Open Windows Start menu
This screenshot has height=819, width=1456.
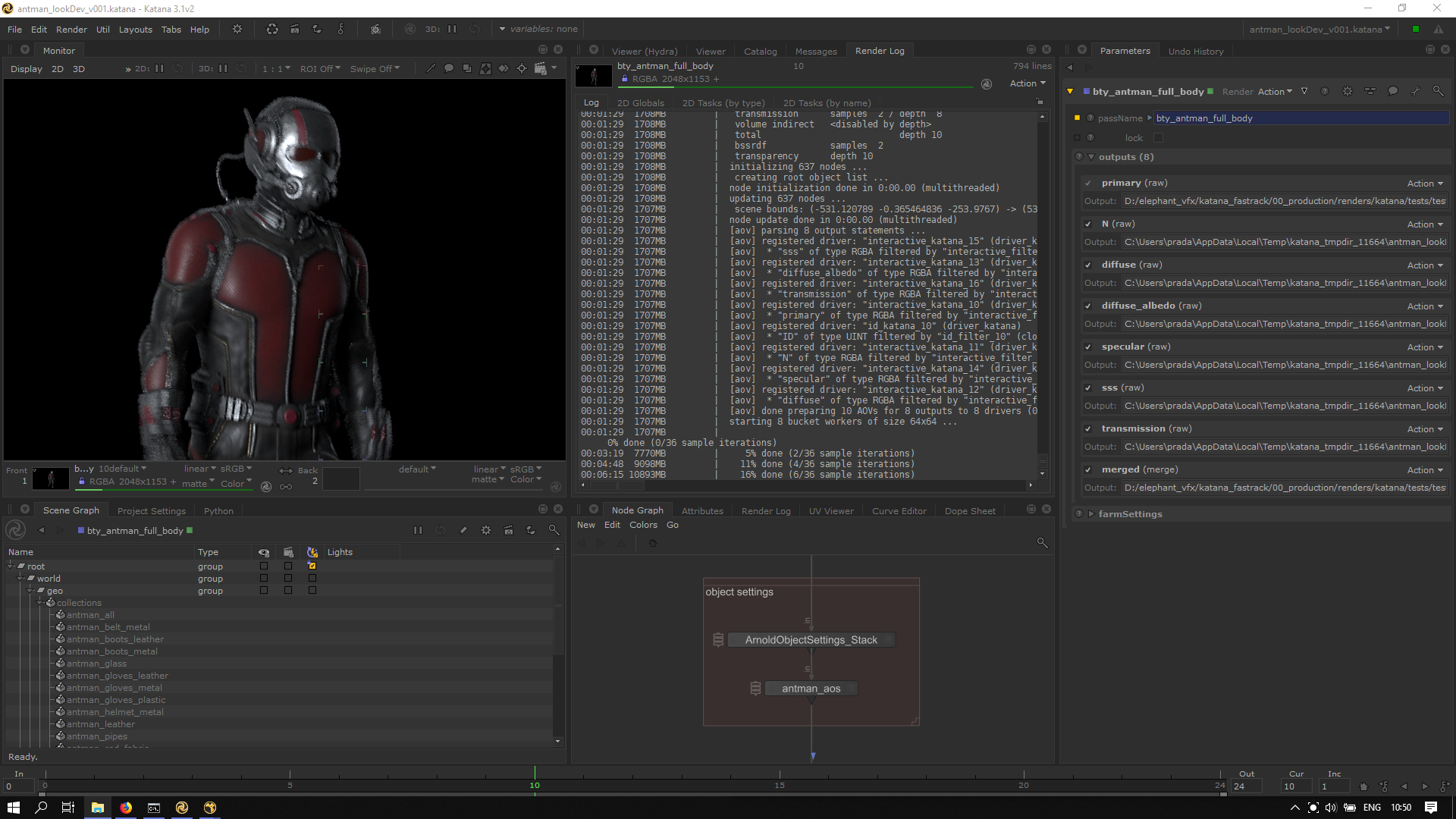(13, 808)
